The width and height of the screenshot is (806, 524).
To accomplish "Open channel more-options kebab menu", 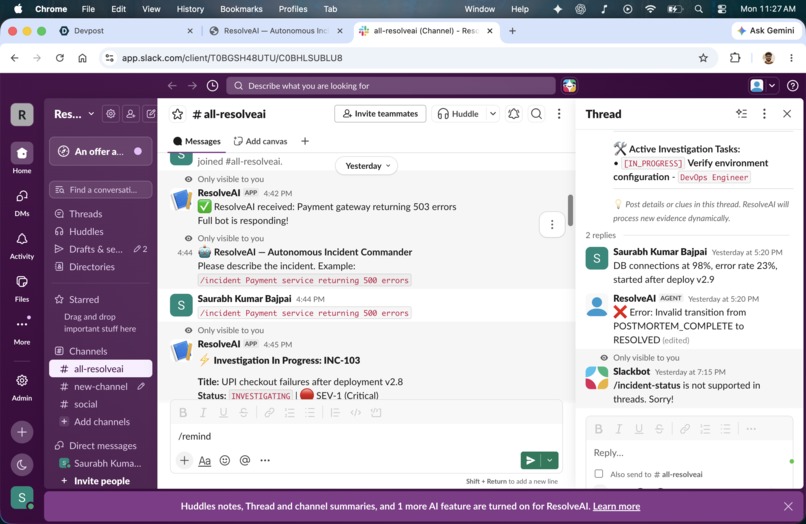I will click(x=559, y=114).
